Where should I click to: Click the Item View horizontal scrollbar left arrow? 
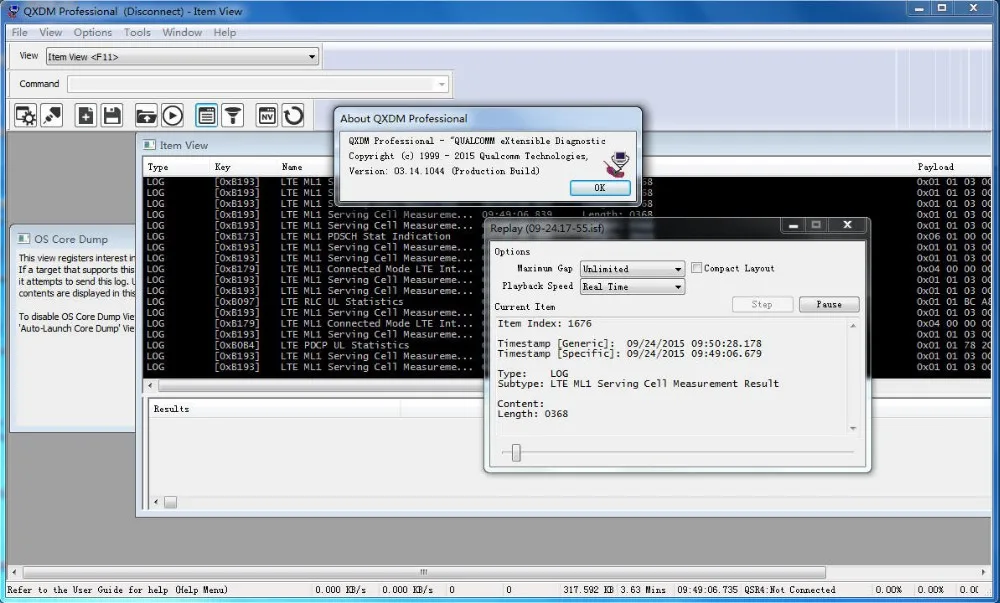(x=151, y=386)
